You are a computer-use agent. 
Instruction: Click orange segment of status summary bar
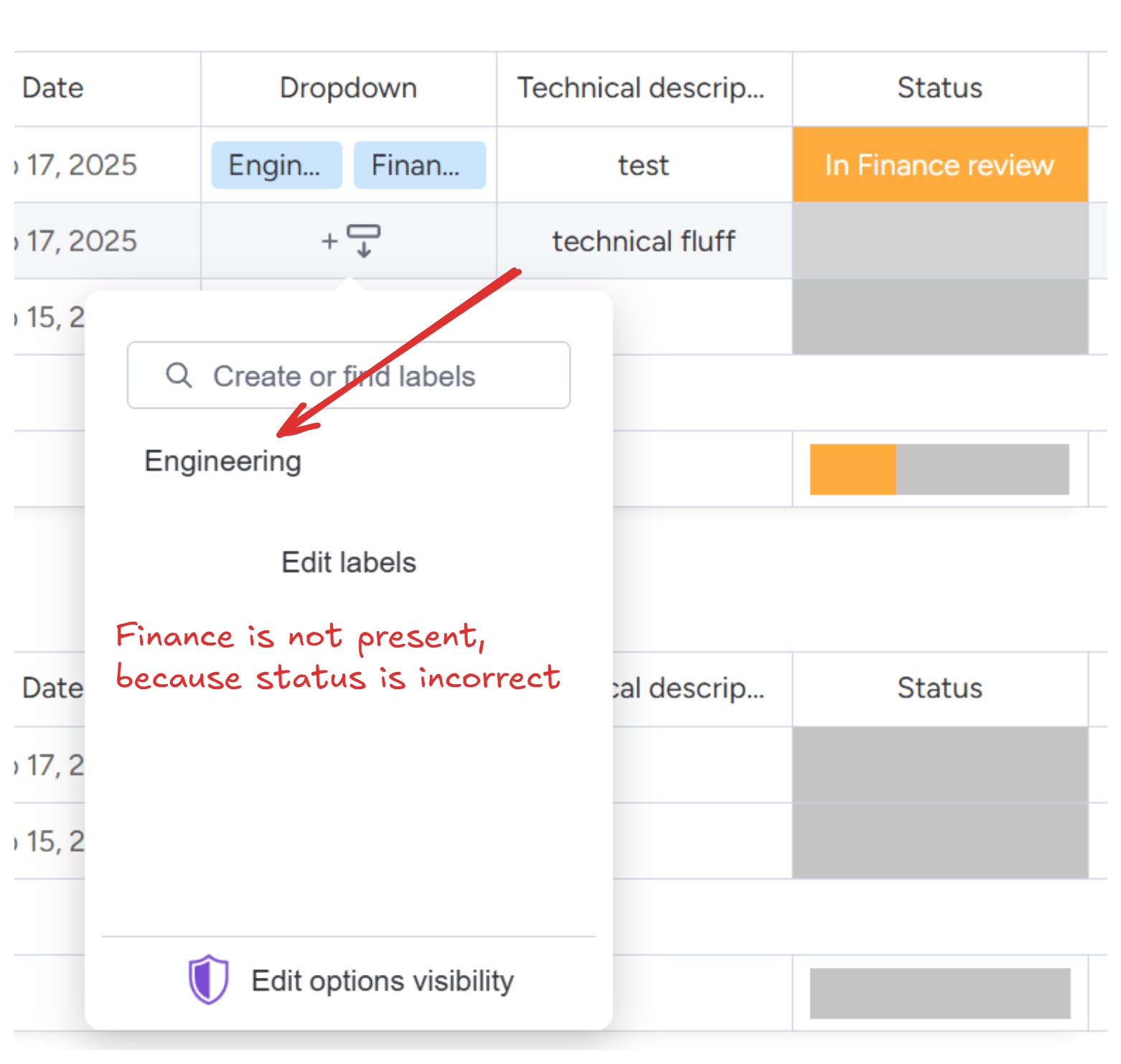tap(853, 470)
